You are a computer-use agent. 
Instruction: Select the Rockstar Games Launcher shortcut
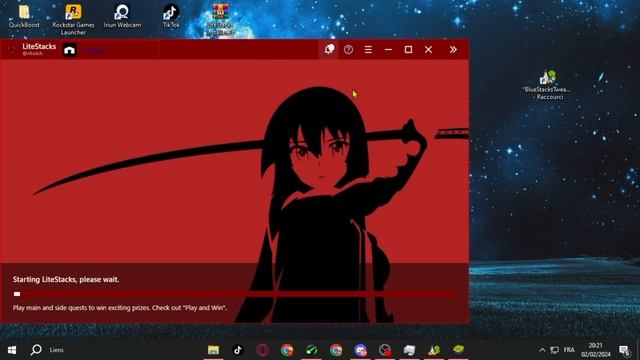tap(73, 20)
